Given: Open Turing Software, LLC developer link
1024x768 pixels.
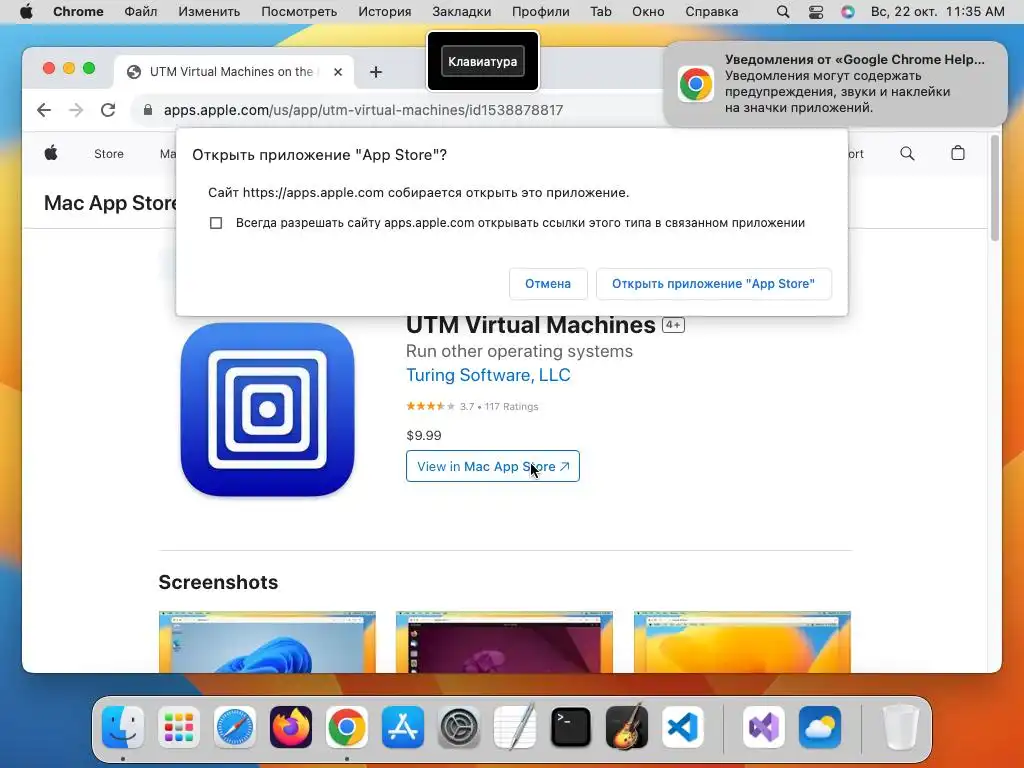Looking at the screenshot, I should pos(488,376).
